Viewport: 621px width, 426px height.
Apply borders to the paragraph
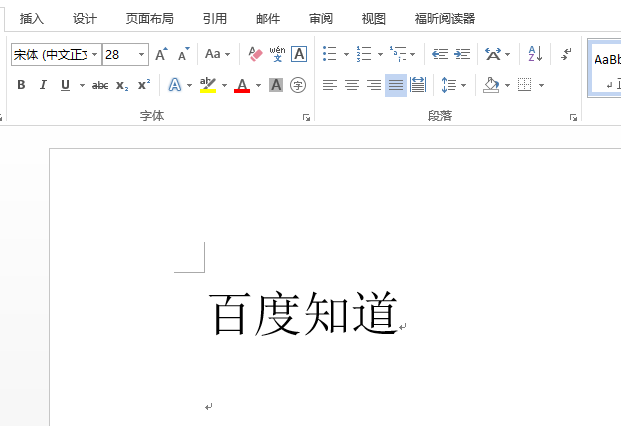(525, 85)
